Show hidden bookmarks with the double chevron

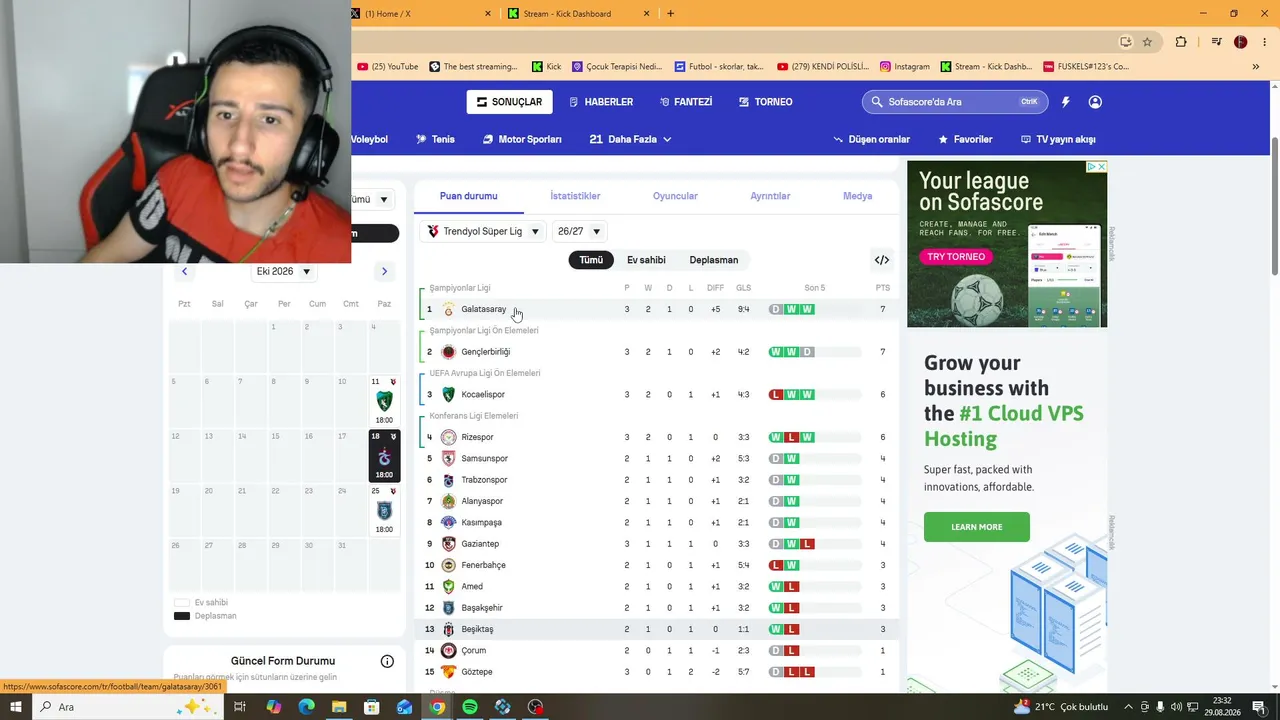coord(1256,67)
